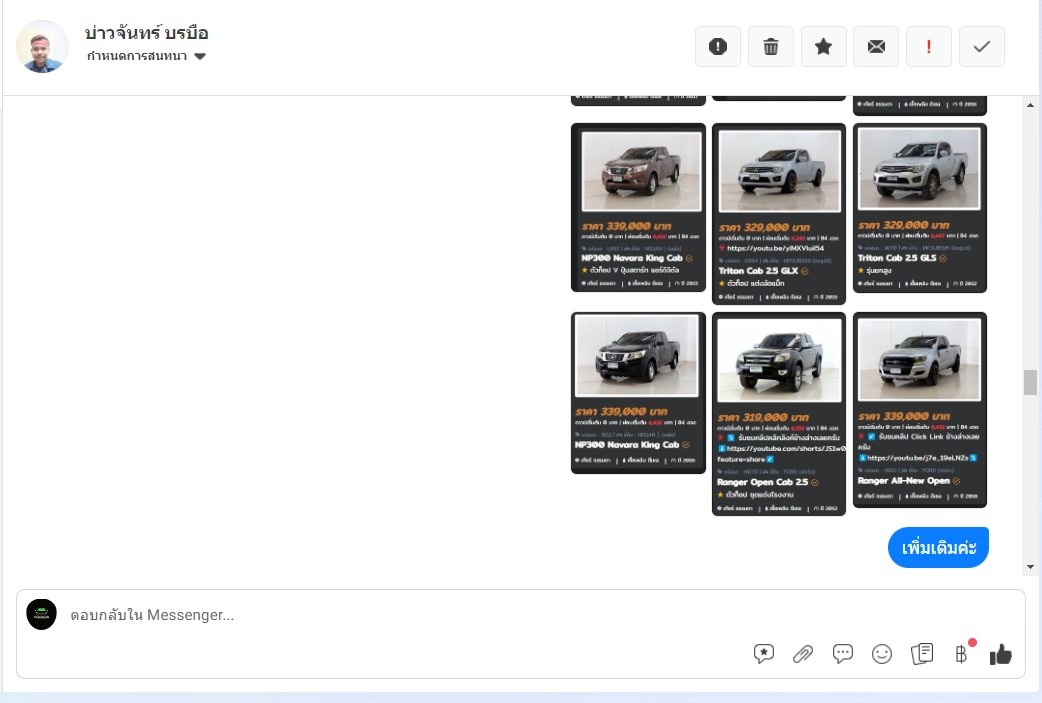Click the chat scrollbar thumb
The image size is (1042, 703).
coord(1030,382)
